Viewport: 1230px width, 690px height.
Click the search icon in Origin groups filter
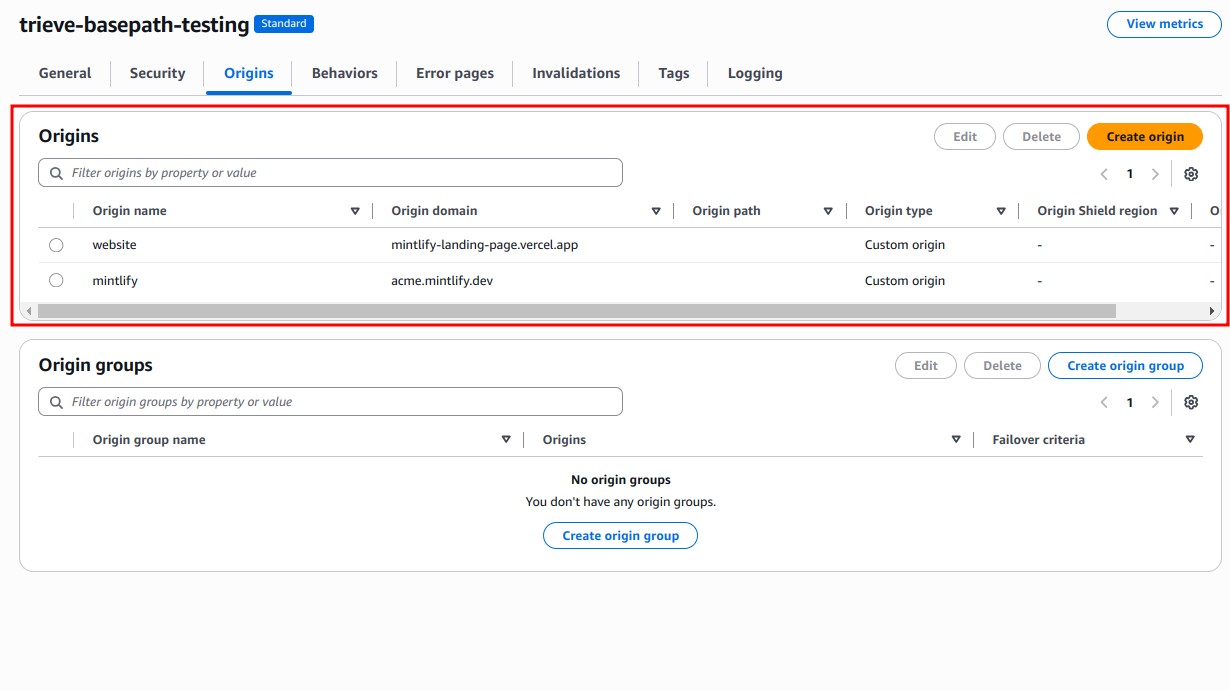[x=55, y=401]
